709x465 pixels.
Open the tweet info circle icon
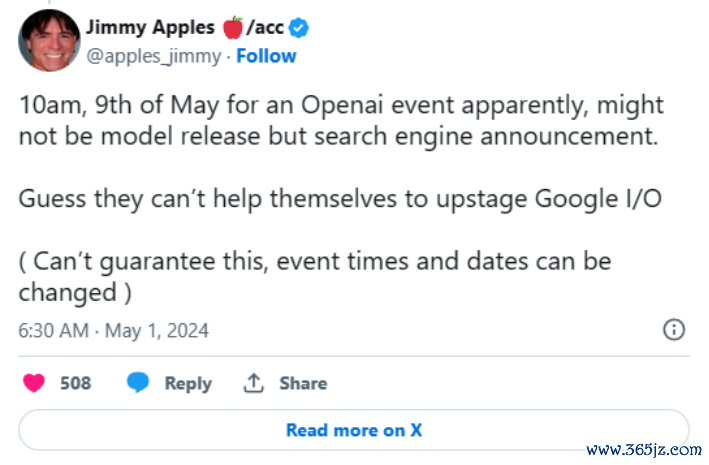point(674,330)
